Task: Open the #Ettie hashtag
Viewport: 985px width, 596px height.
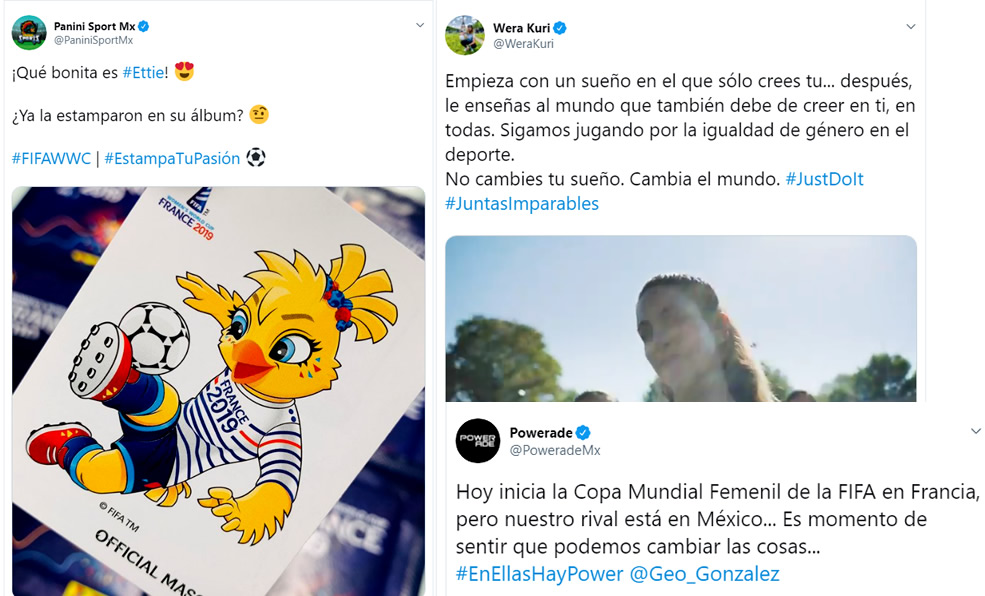Action: [x=143, y=73]
